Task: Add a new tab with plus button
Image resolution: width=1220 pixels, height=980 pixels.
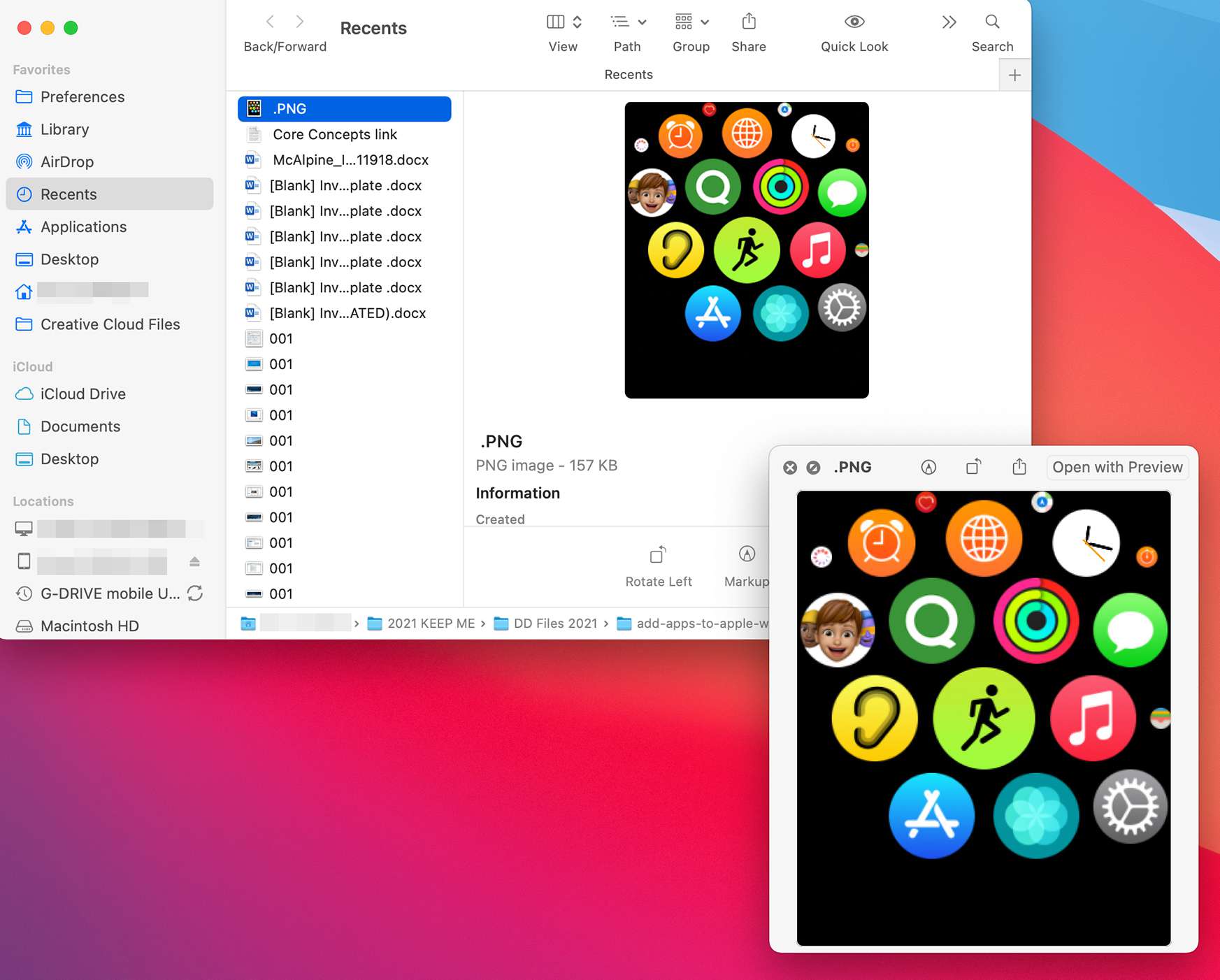Action: [x=1015, y=75]
